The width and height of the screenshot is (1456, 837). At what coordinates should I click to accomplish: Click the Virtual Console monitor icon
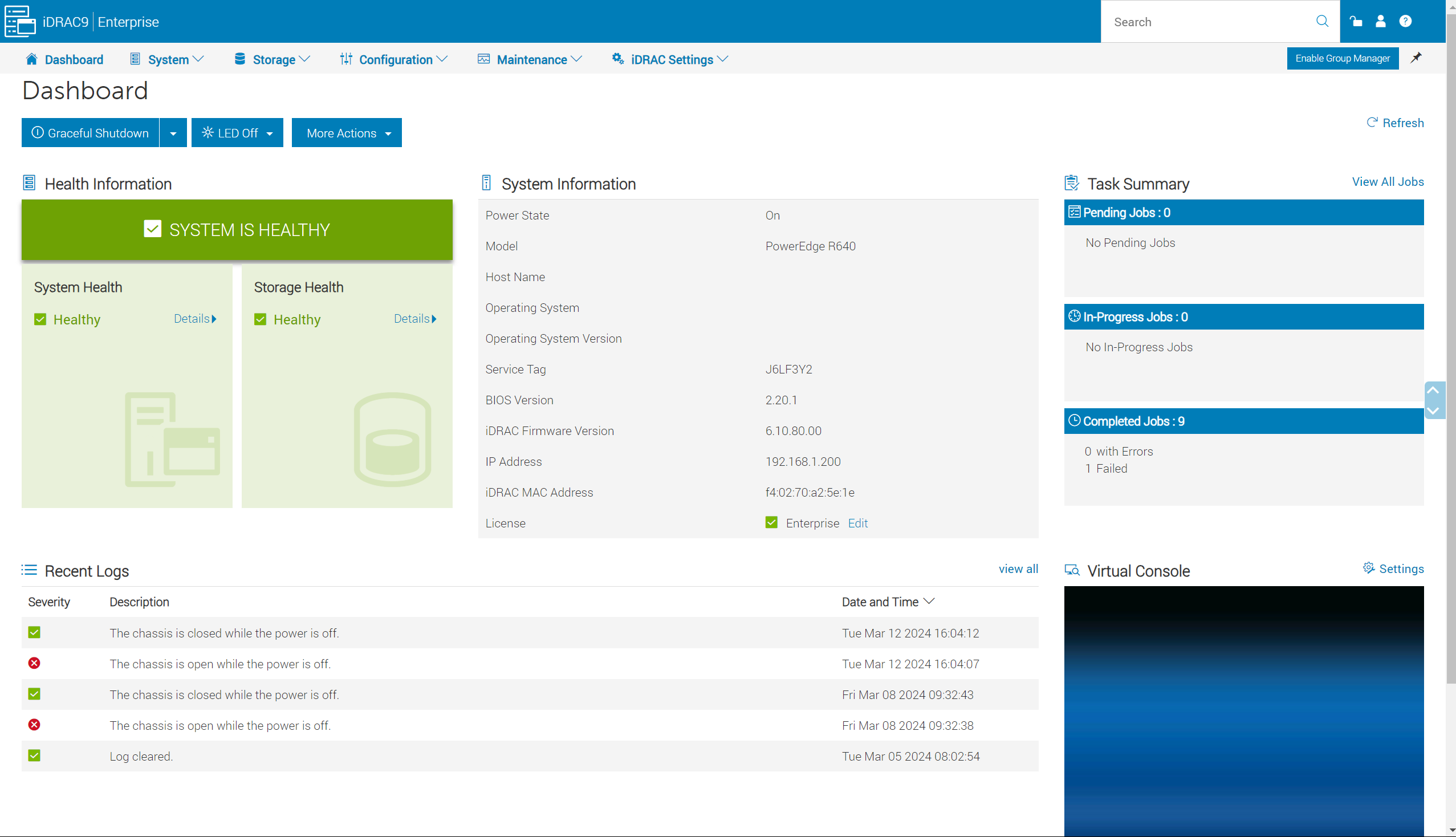(x=1072, y=570)
